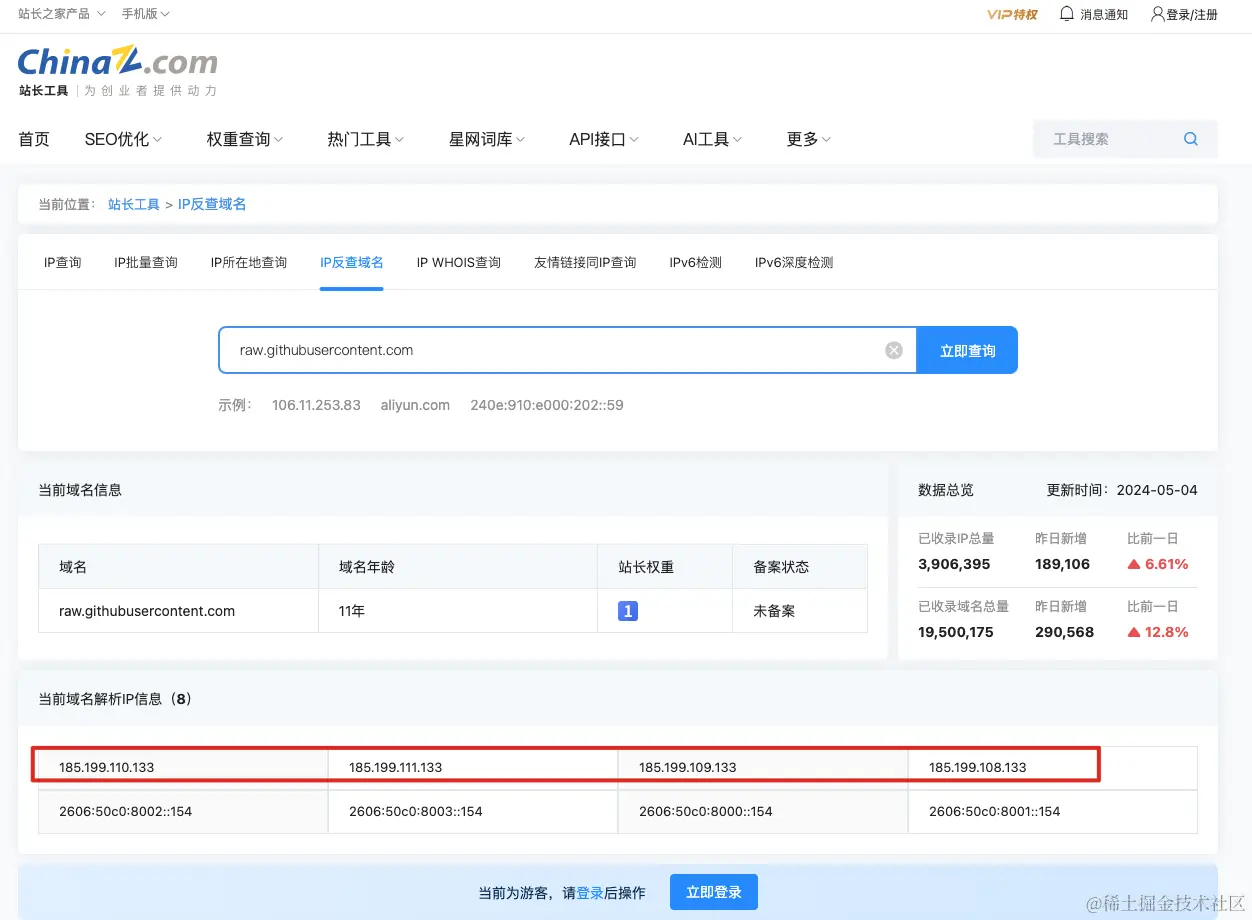This screenshot has width=1252, height=920.
Task: Switch to the IP WHOIS查询 tab
Action: [x=459, y=262]
